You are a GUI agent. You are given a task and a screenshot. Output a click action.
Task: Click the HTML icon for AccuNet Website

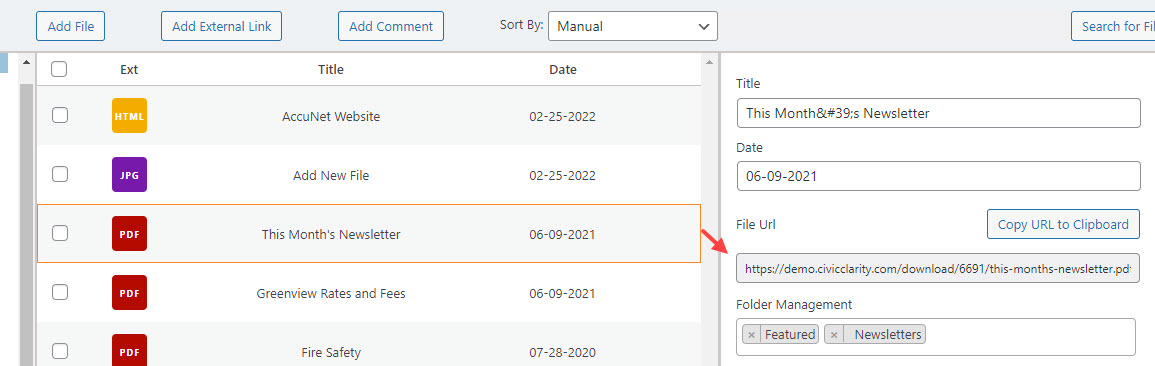point(130,116)
